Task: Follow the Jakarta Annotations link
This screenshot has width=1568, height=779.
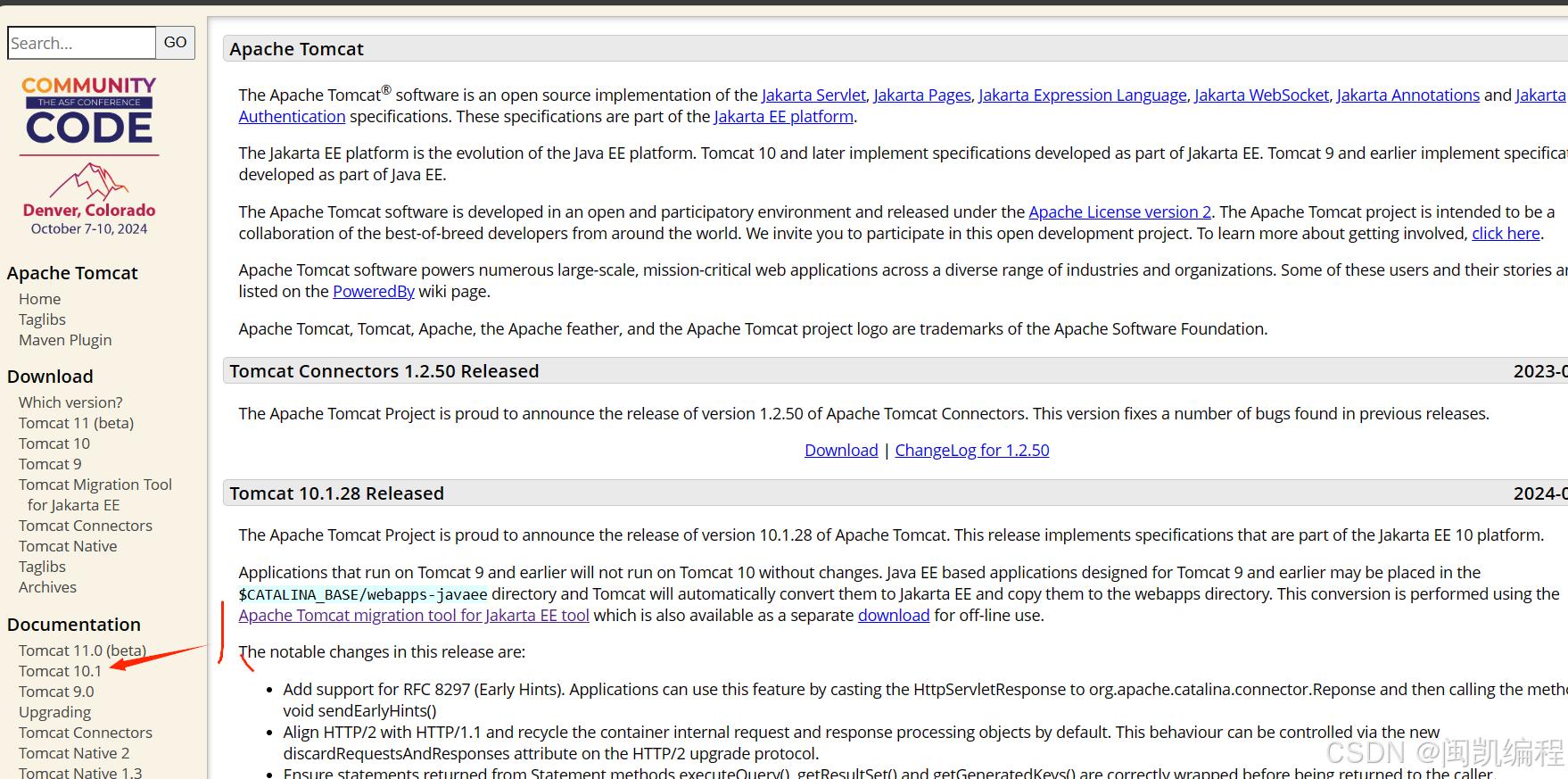Action: pyautogui.click(x=1408, y=95)
